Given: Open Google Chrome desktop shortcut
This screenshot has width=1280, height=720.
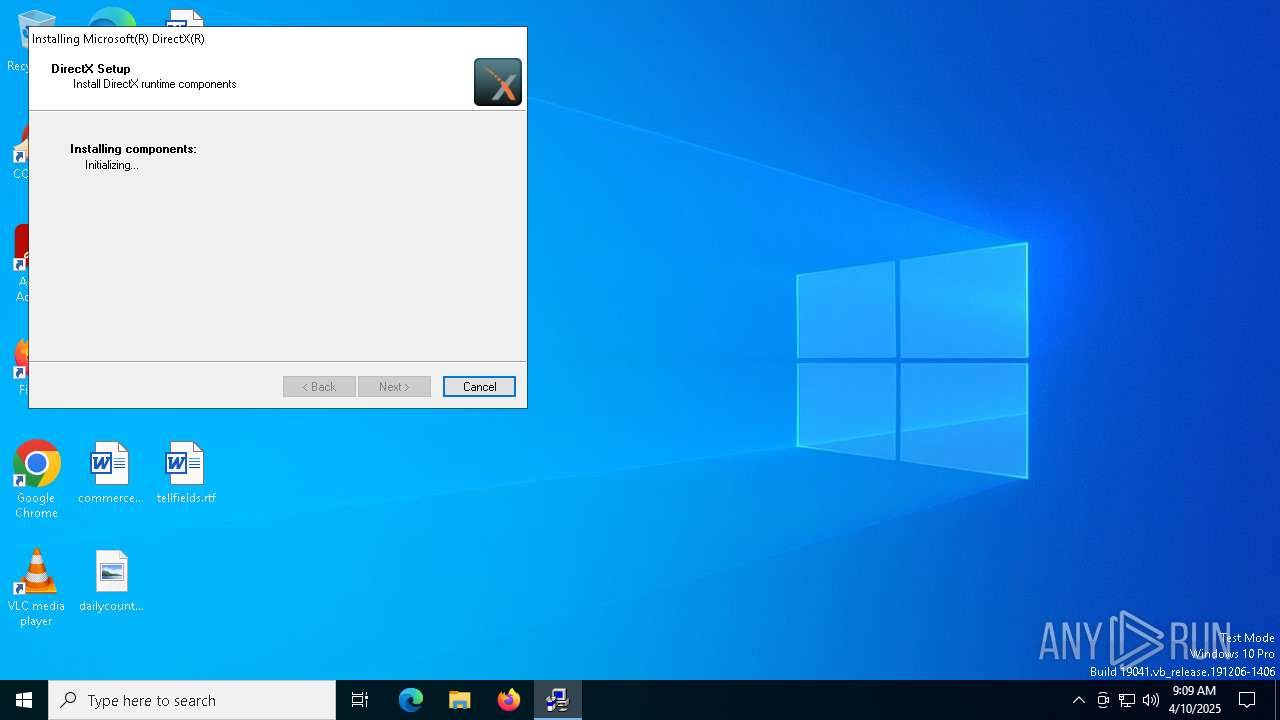Looking at the screenshot, I should (x=36, y=479).
